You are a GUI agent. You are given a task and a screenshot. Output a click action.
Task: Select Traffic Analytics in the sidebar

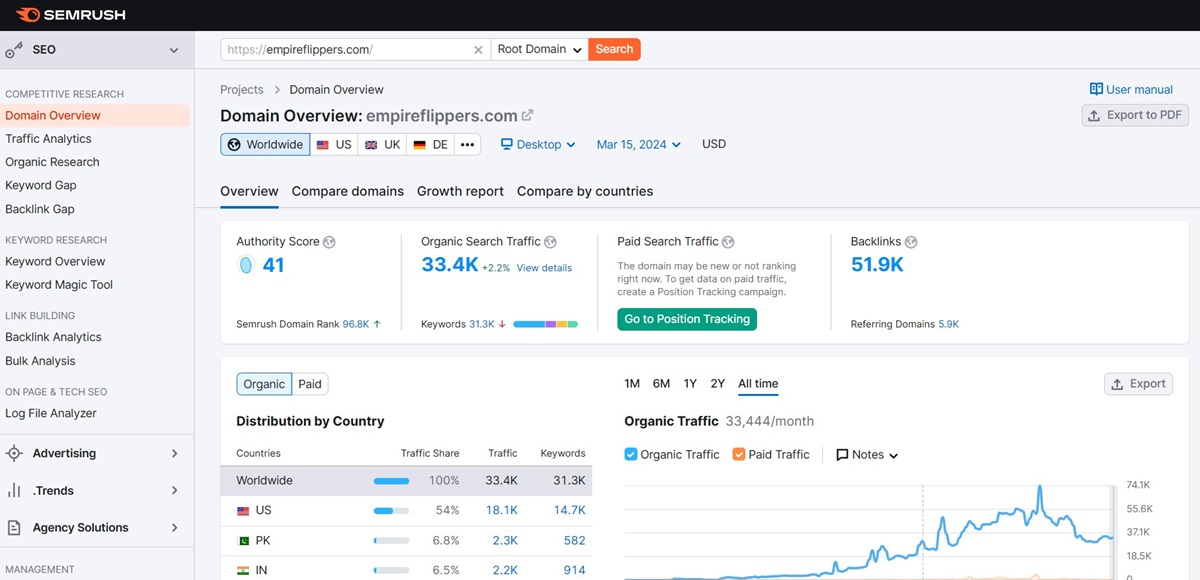click(x=48, y=139)
